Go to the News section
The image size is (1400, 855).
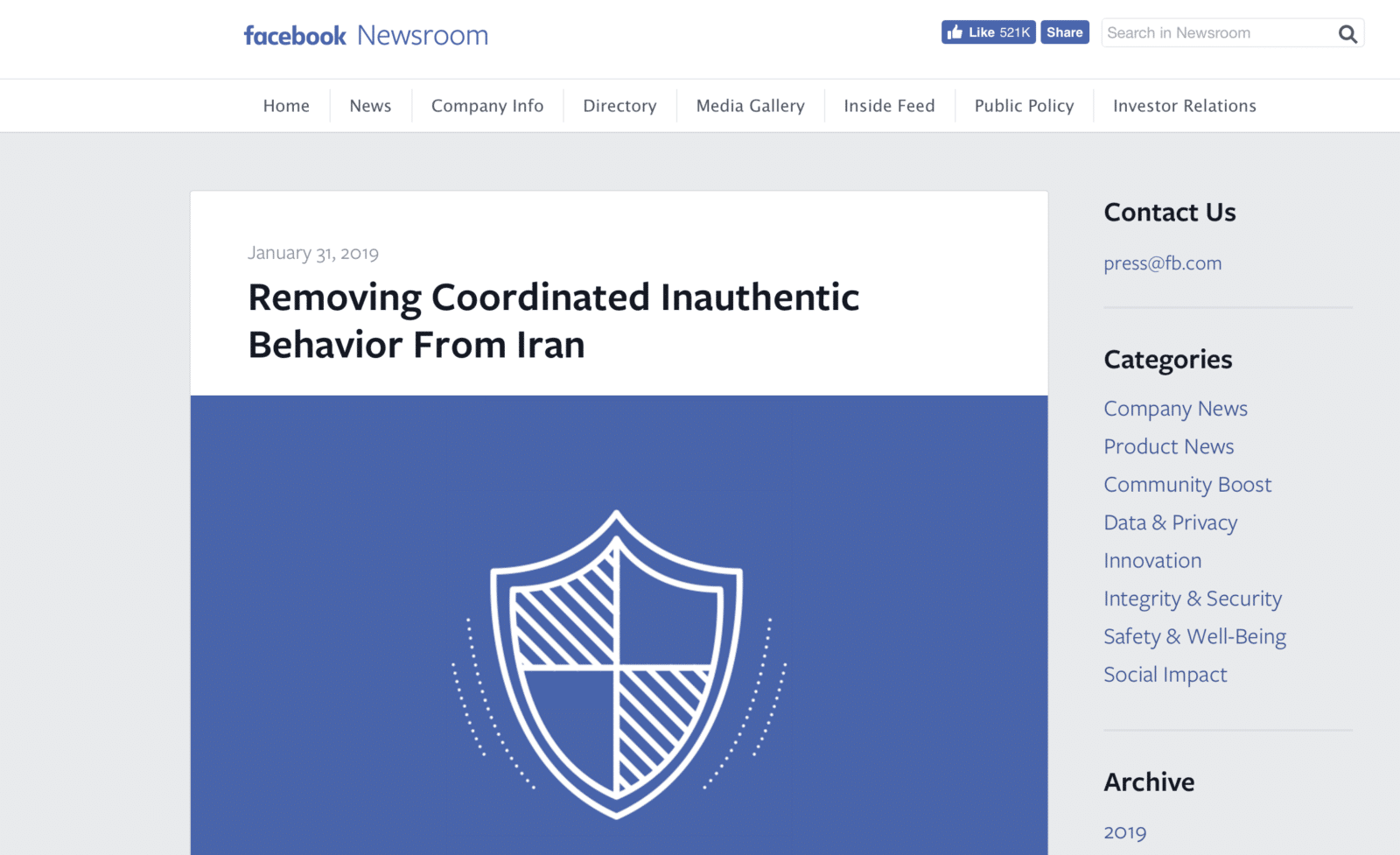click(x=370, y=106)
